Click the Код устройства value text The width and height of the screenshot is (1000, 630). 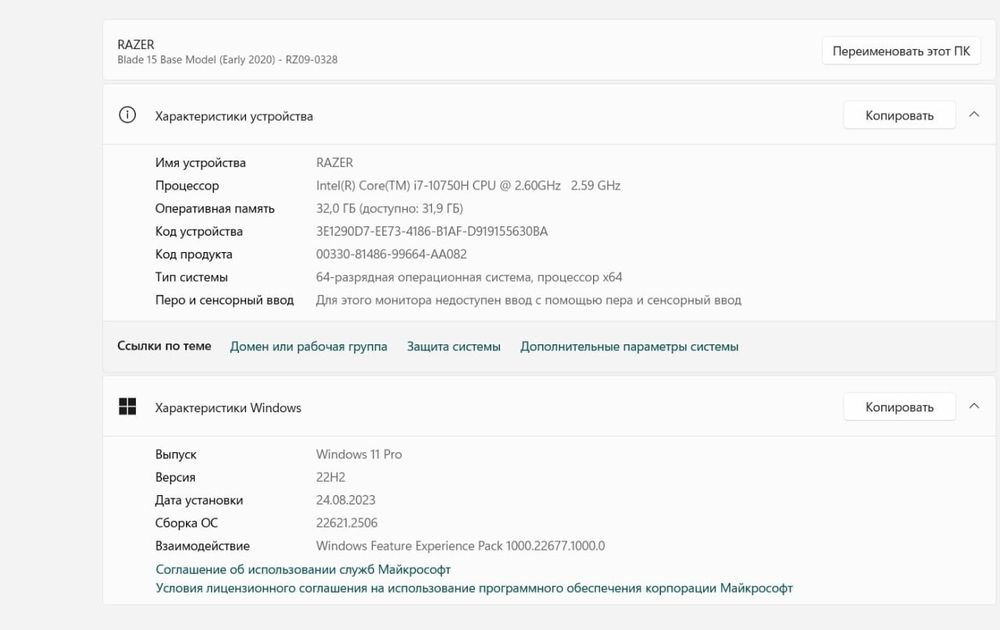431,231
